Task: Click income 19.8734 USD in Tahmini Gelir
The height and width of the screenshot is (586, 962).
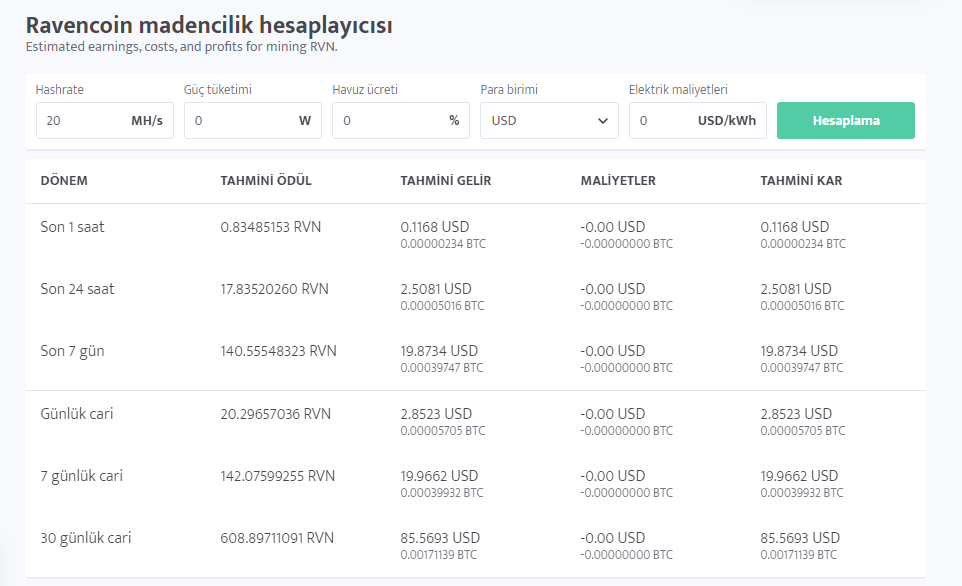Action: (x=439, y=351)
